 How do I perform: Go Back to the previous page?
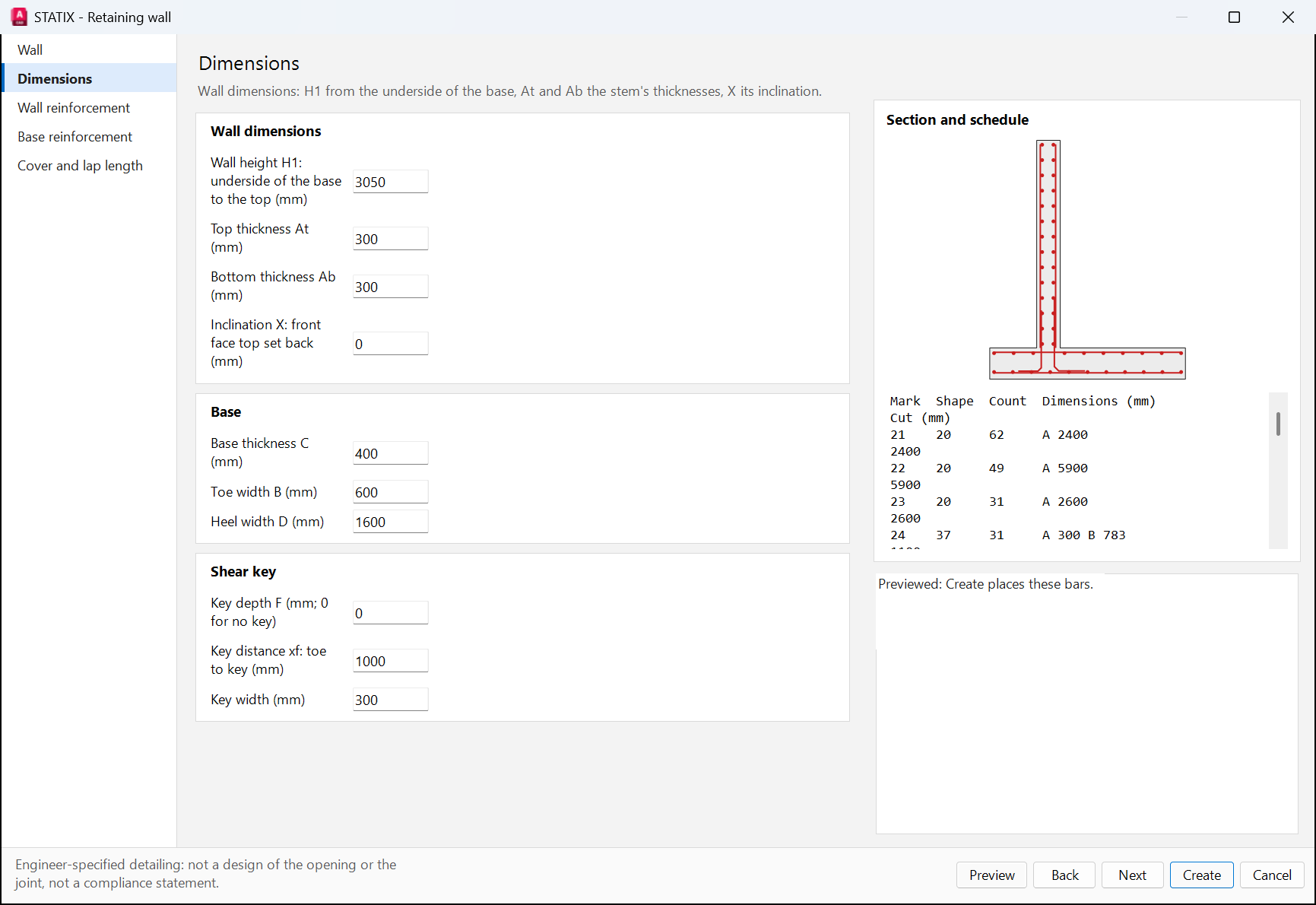pos(1065,875)
